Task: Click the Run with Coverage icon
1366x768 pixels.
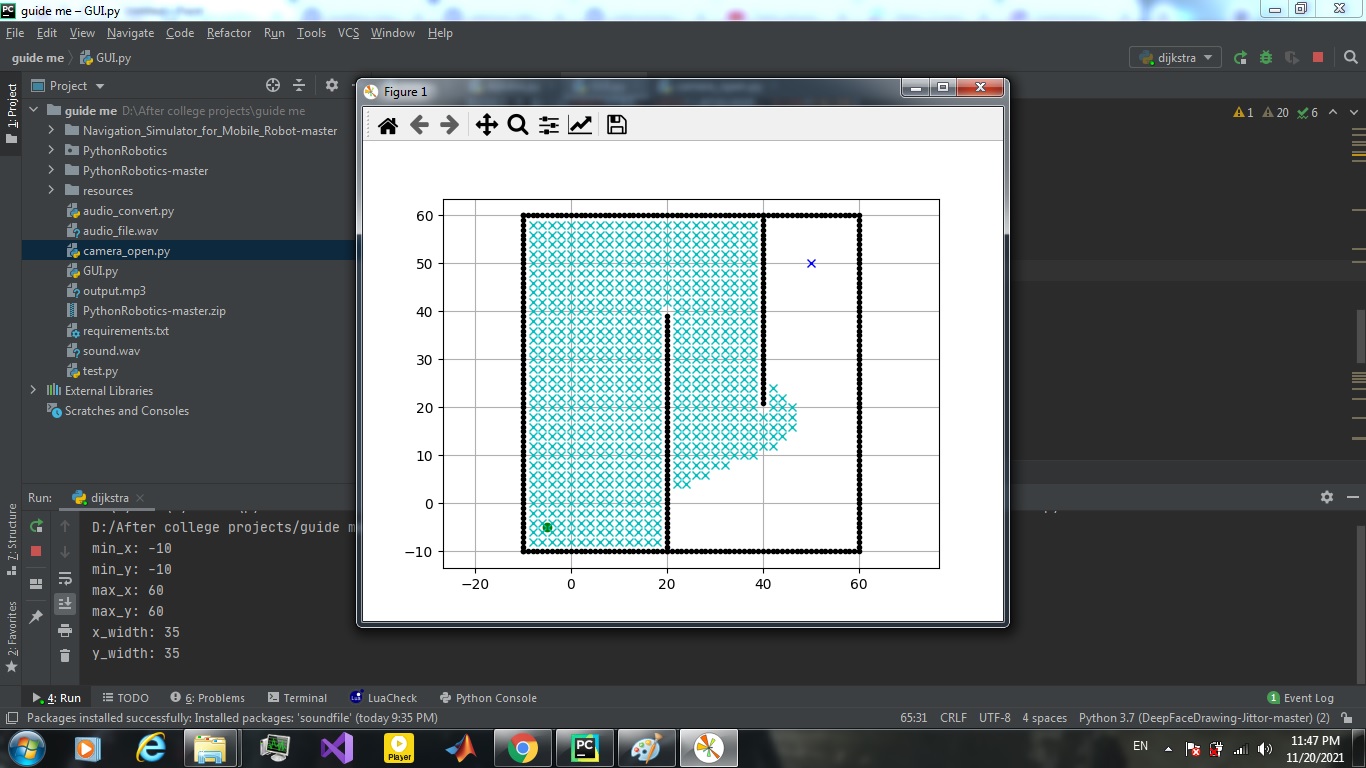Action: 1292,58
